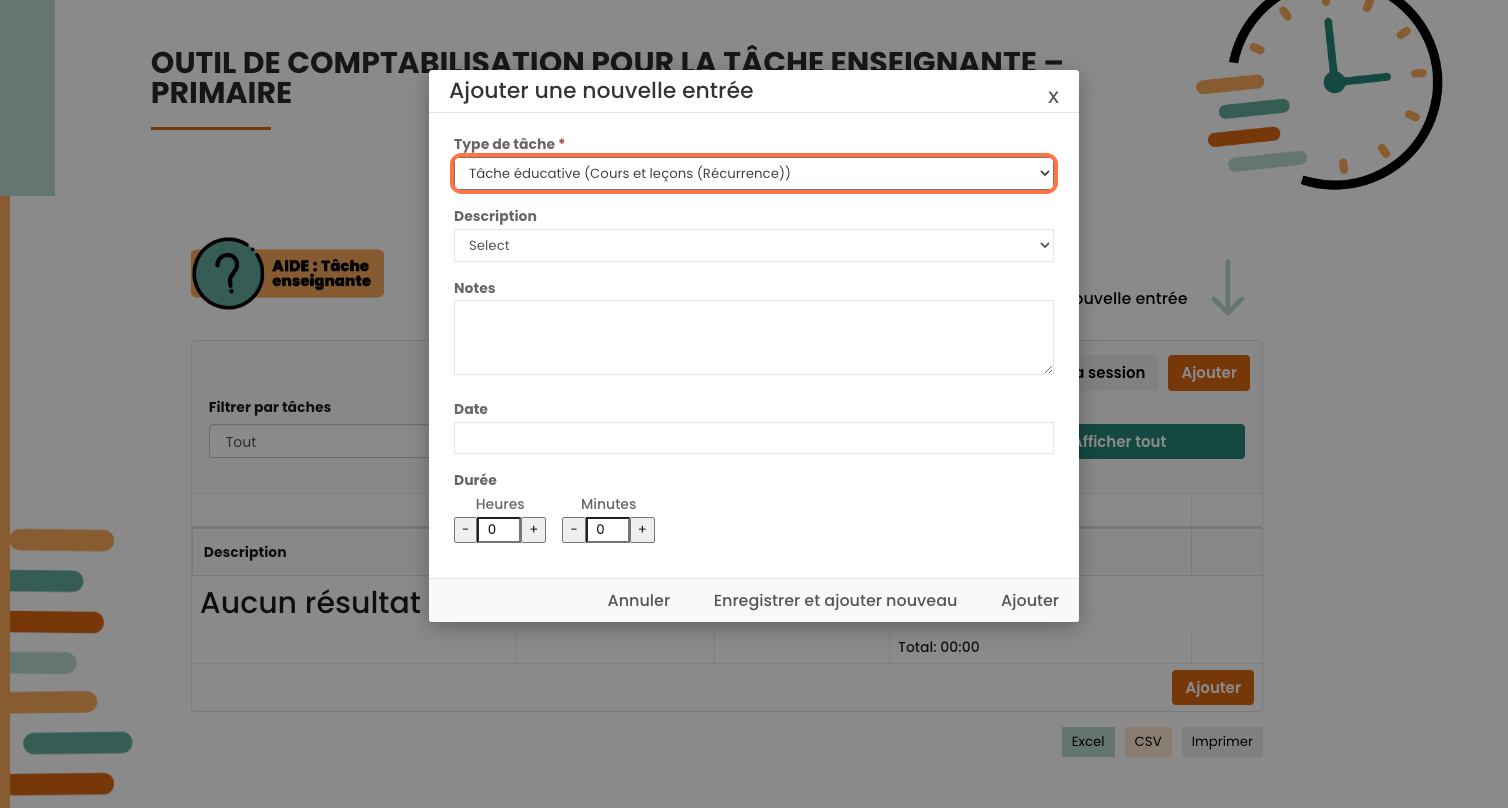Click the green Afficher tout button
This screenshot has height=808, width=1508.
(1158, 442)
